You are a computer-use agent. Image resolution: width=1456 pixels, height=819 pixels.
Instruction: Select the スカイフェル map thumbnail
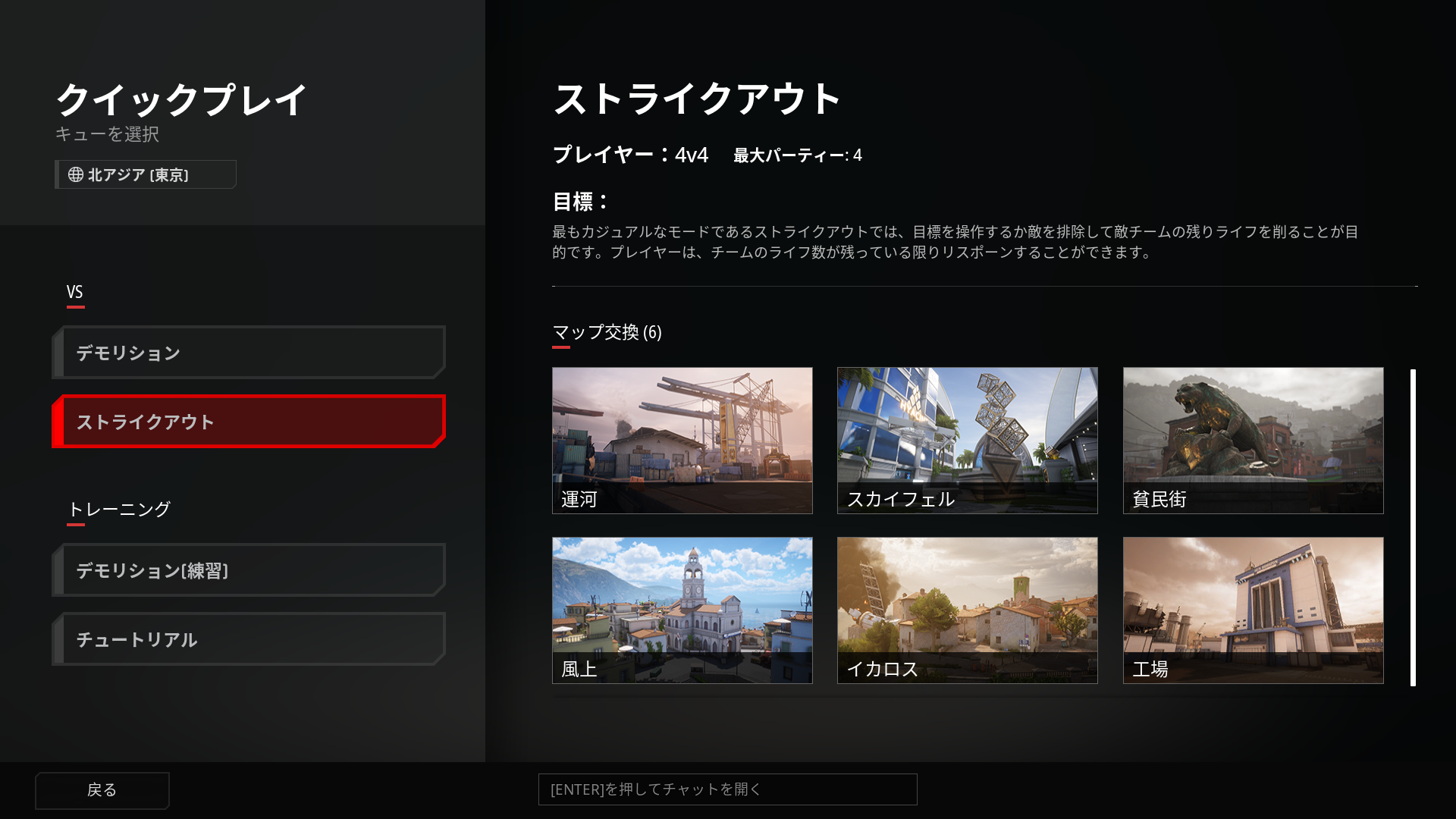[x=967, y=440]
